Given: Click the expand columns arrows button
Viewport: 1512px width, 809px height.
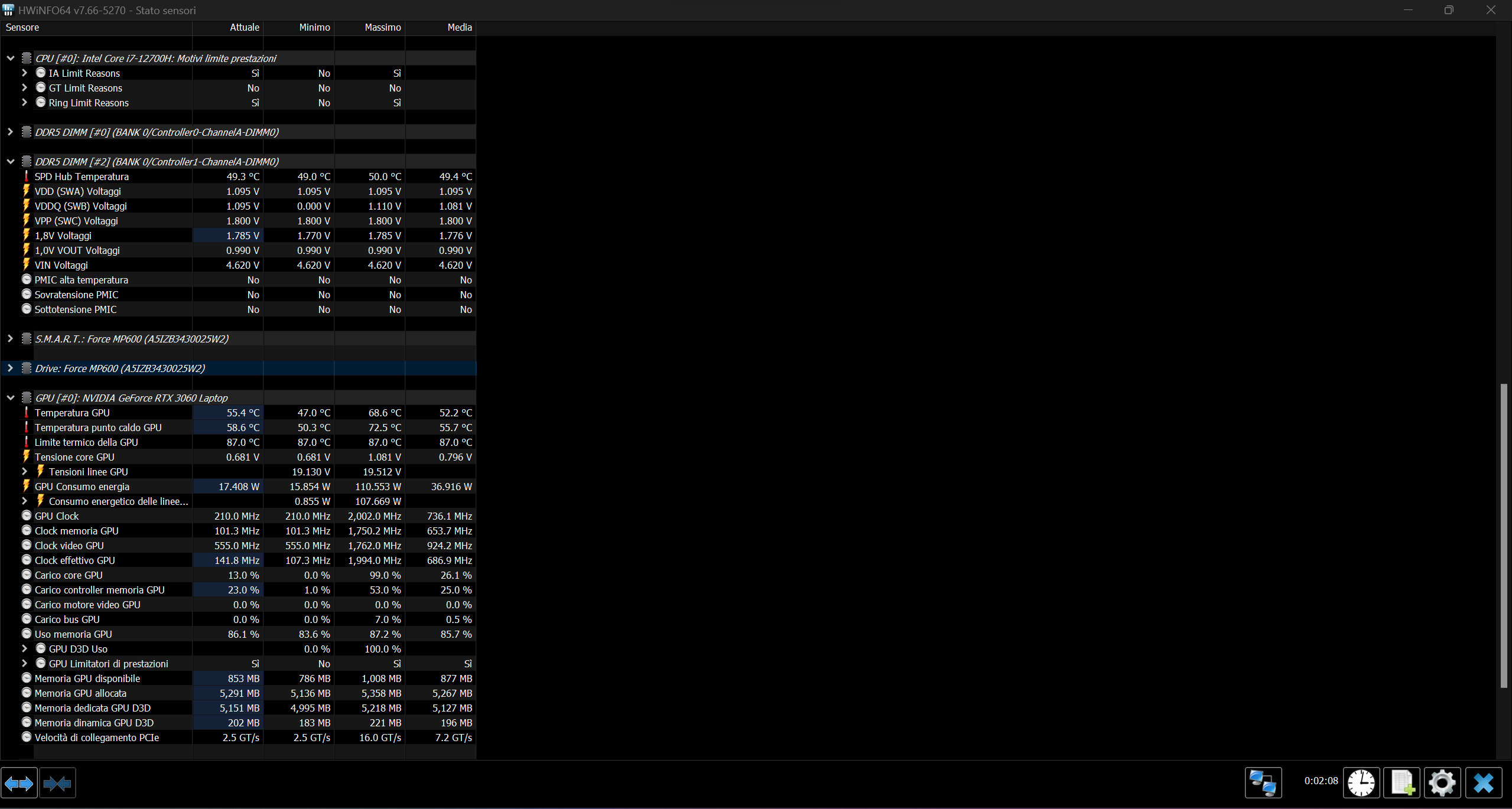Looking at the screenshot, I should (x=19, y=783).
